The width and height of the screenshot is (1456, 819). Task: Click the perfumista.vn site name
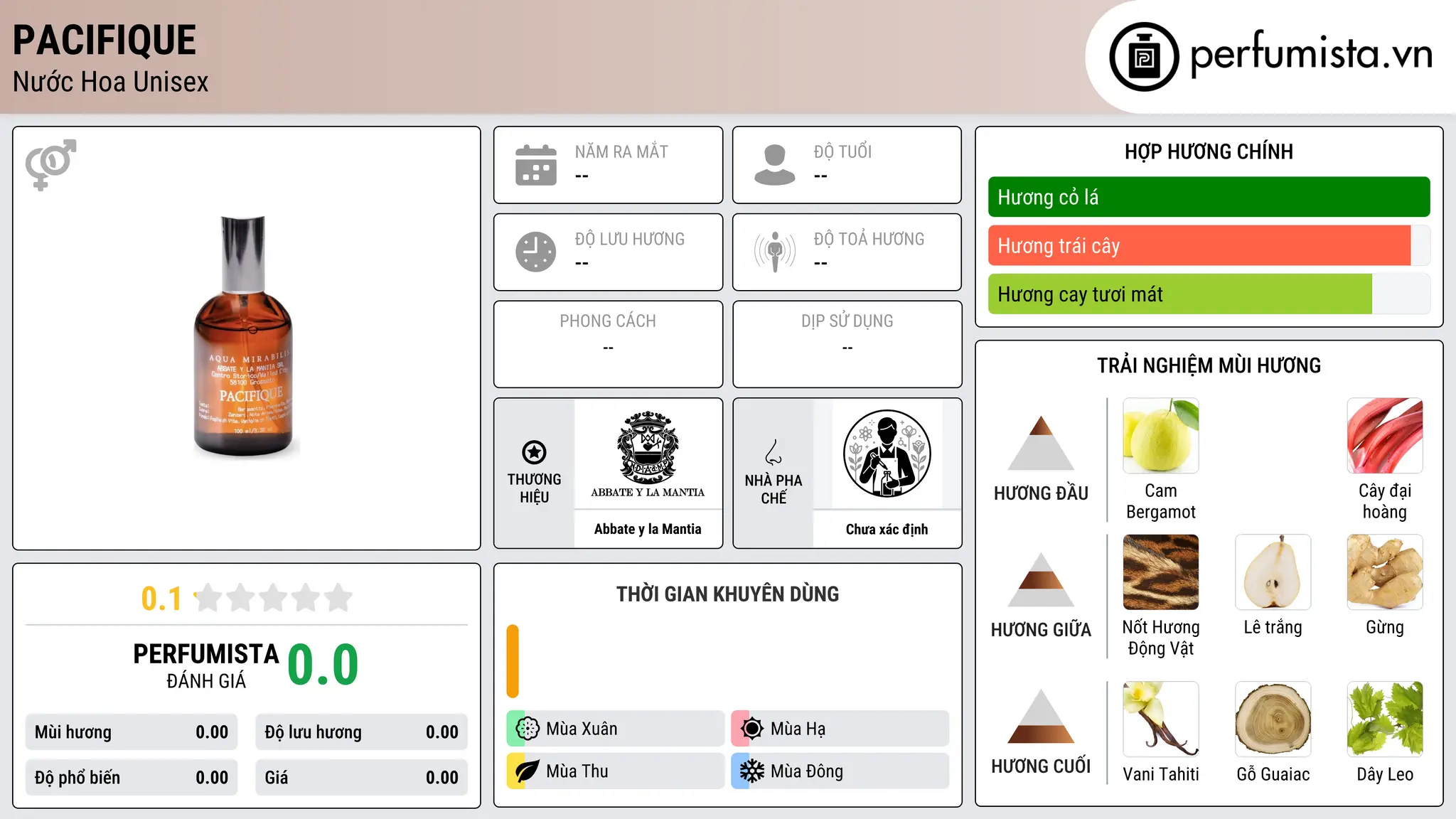pyautogui.click(x=1311, y=54)
